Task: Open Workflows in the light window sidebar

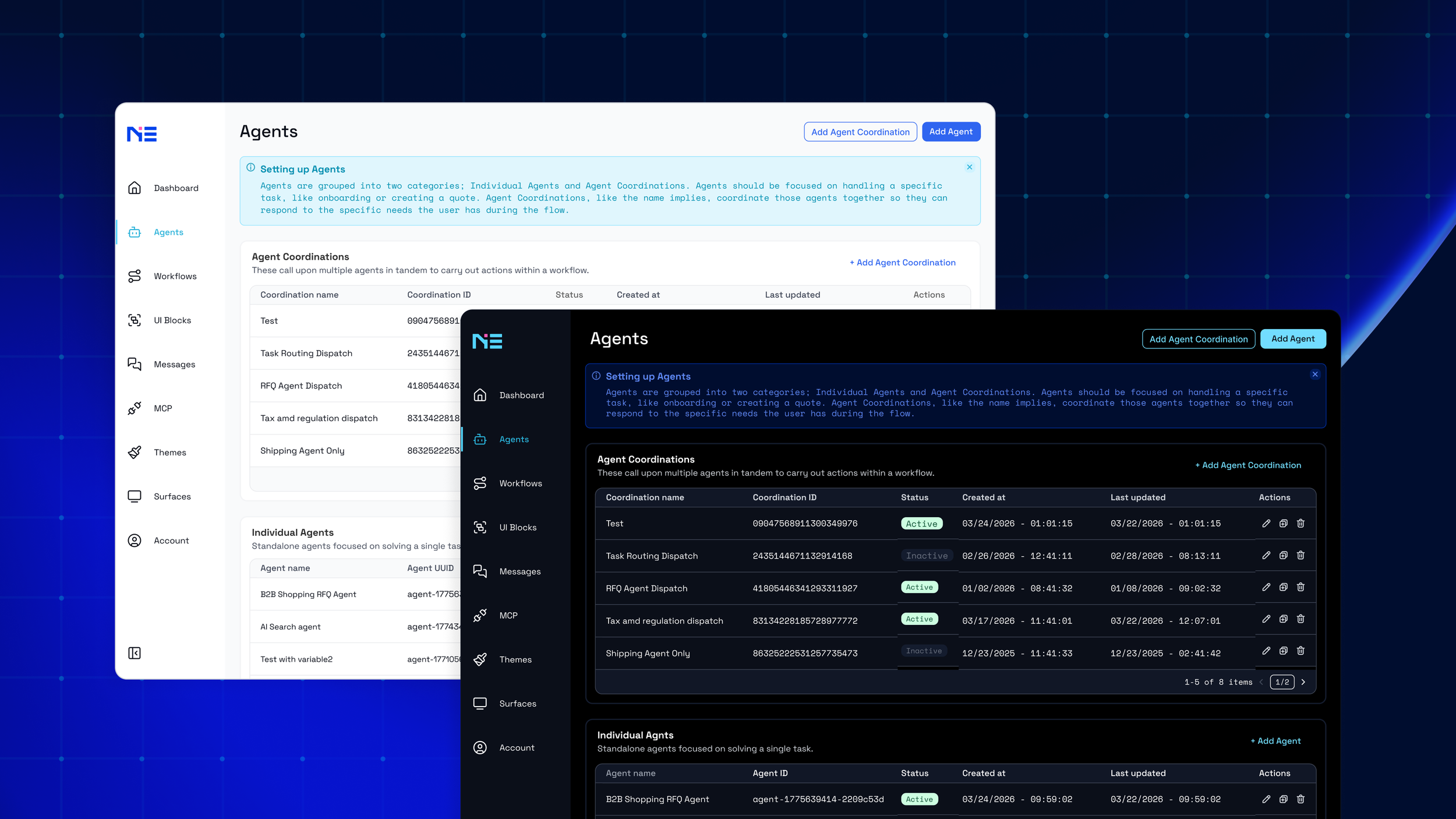Action: (162, 276)
